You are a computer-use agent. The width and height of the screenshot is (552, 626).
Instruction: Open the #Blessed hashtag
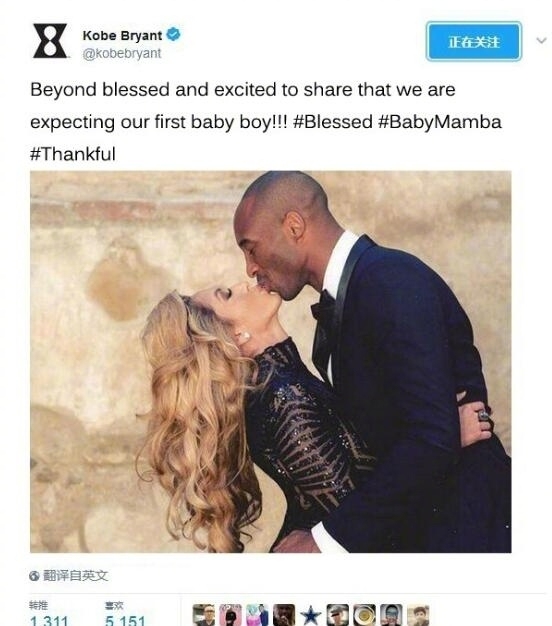tap(332, 121)
